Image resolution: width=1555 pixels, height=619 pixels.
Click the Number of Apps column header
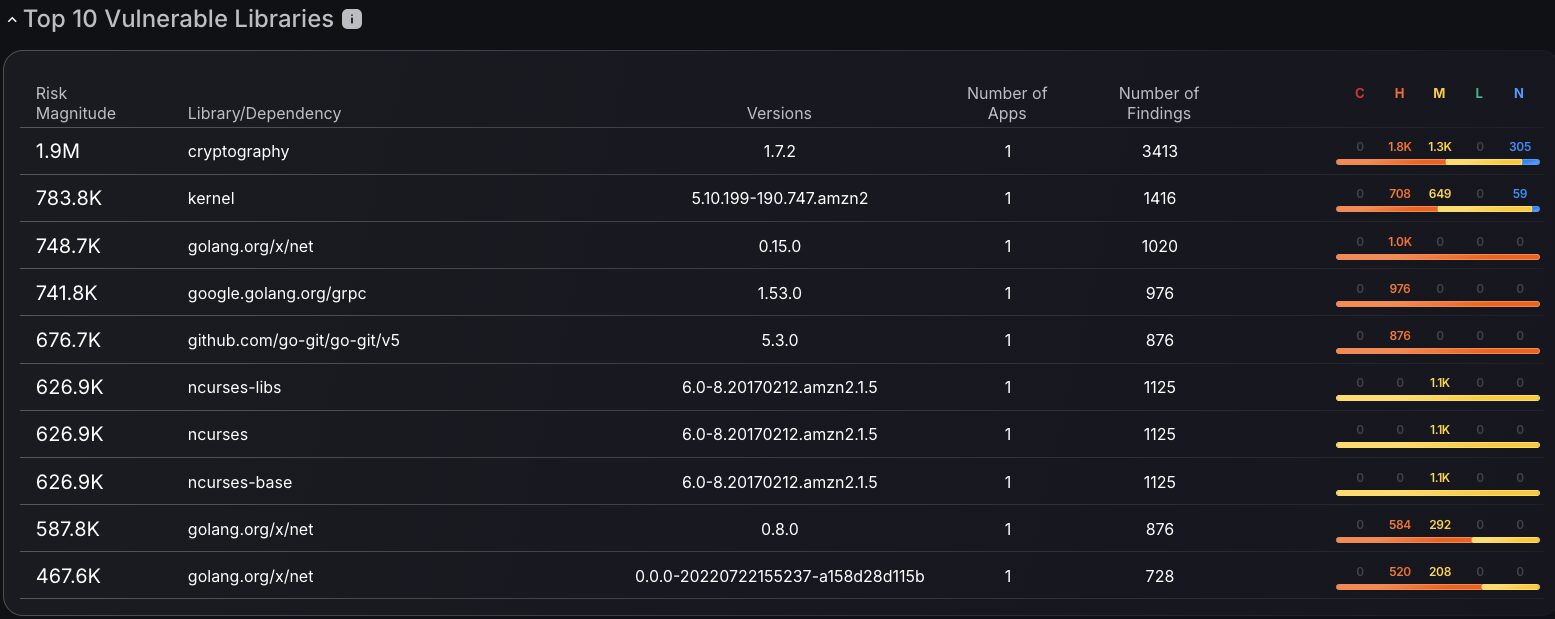point(1007,103)
